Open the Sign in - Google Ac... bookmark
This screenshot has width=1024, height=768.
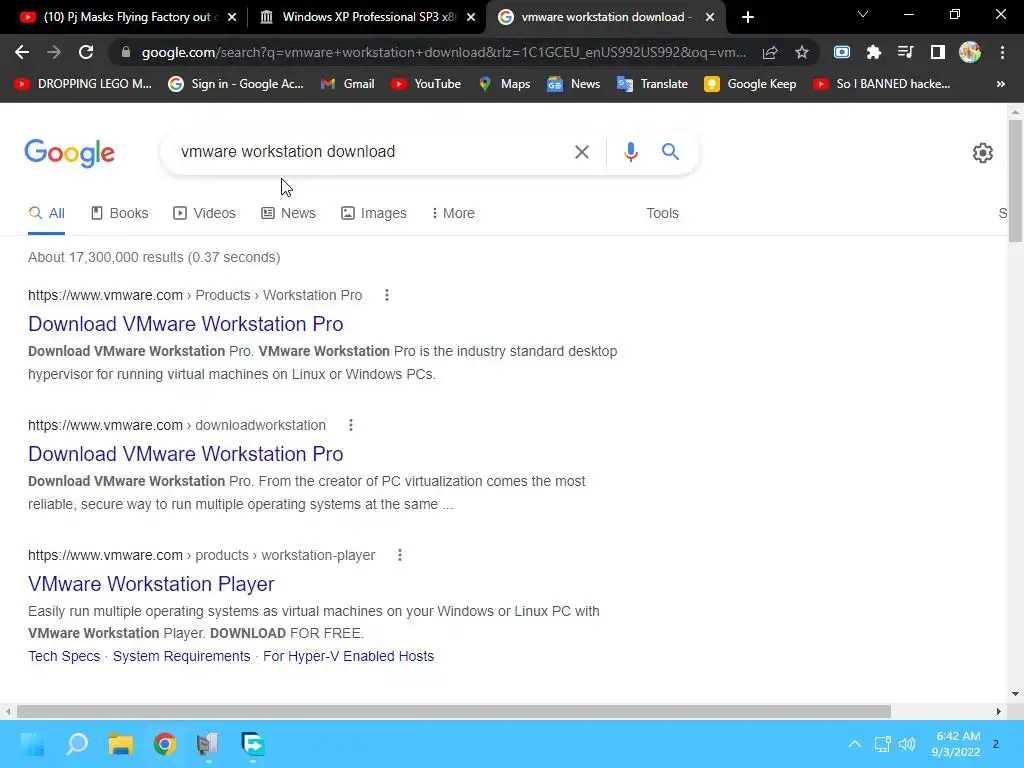point(236,84)
